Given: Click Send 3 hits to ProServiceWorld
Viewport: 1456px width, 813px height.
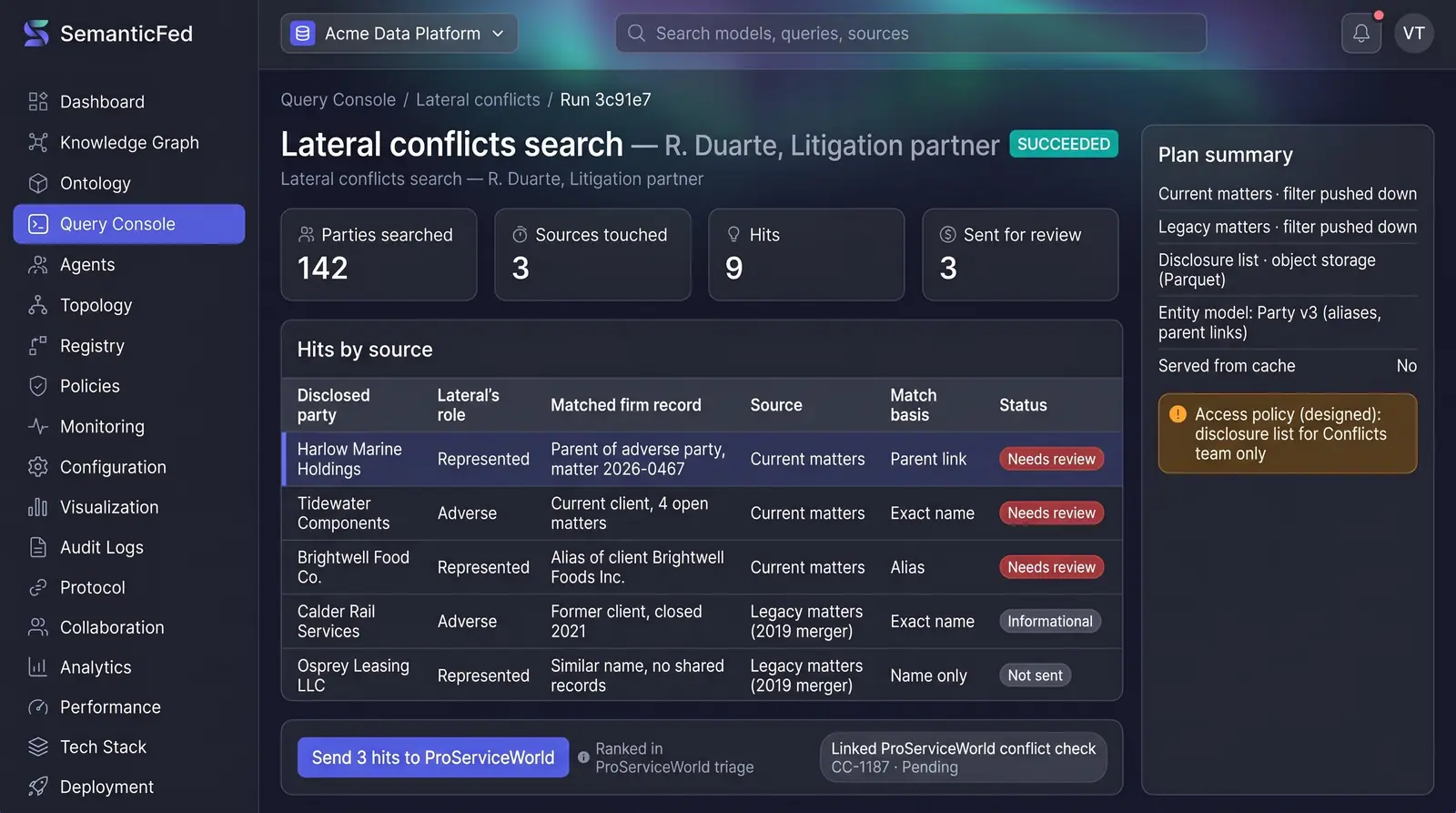Looking at the screenshot, I should tap(433, 757).
